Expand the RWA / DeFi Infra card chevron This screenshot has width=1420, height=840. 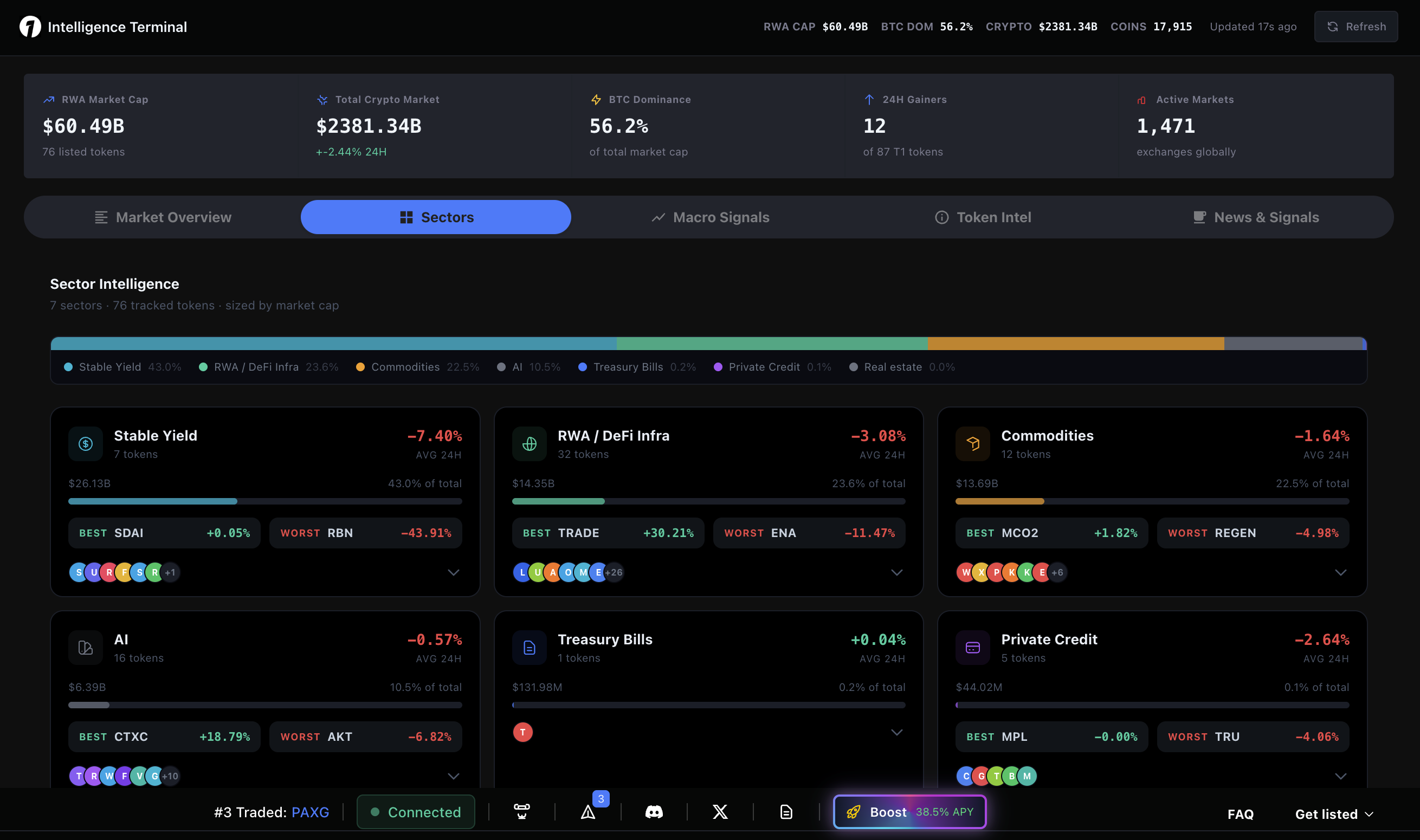pyautogui.click(x=896, y=572)
